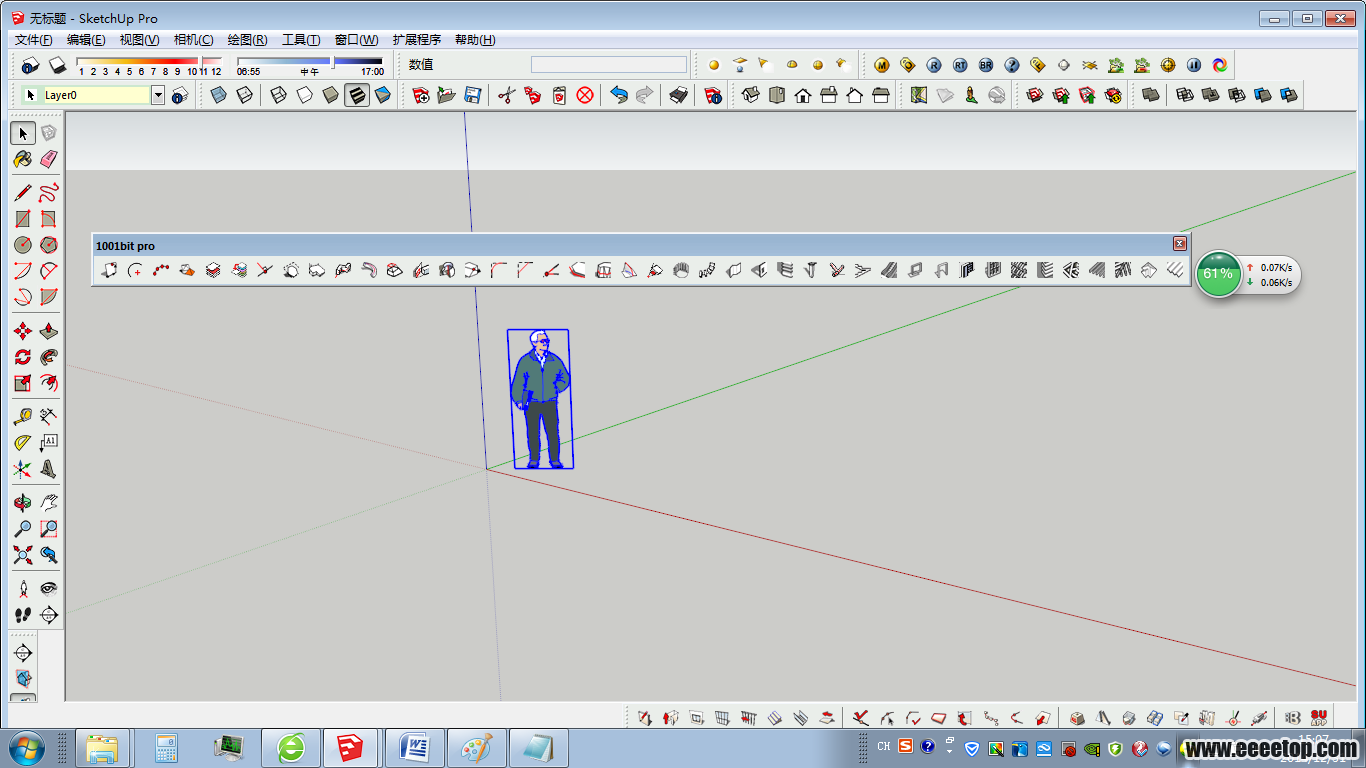The width and height of the screenshot is (1366, 768).
Task: Choose the Rotate tool
Action: 23,357
